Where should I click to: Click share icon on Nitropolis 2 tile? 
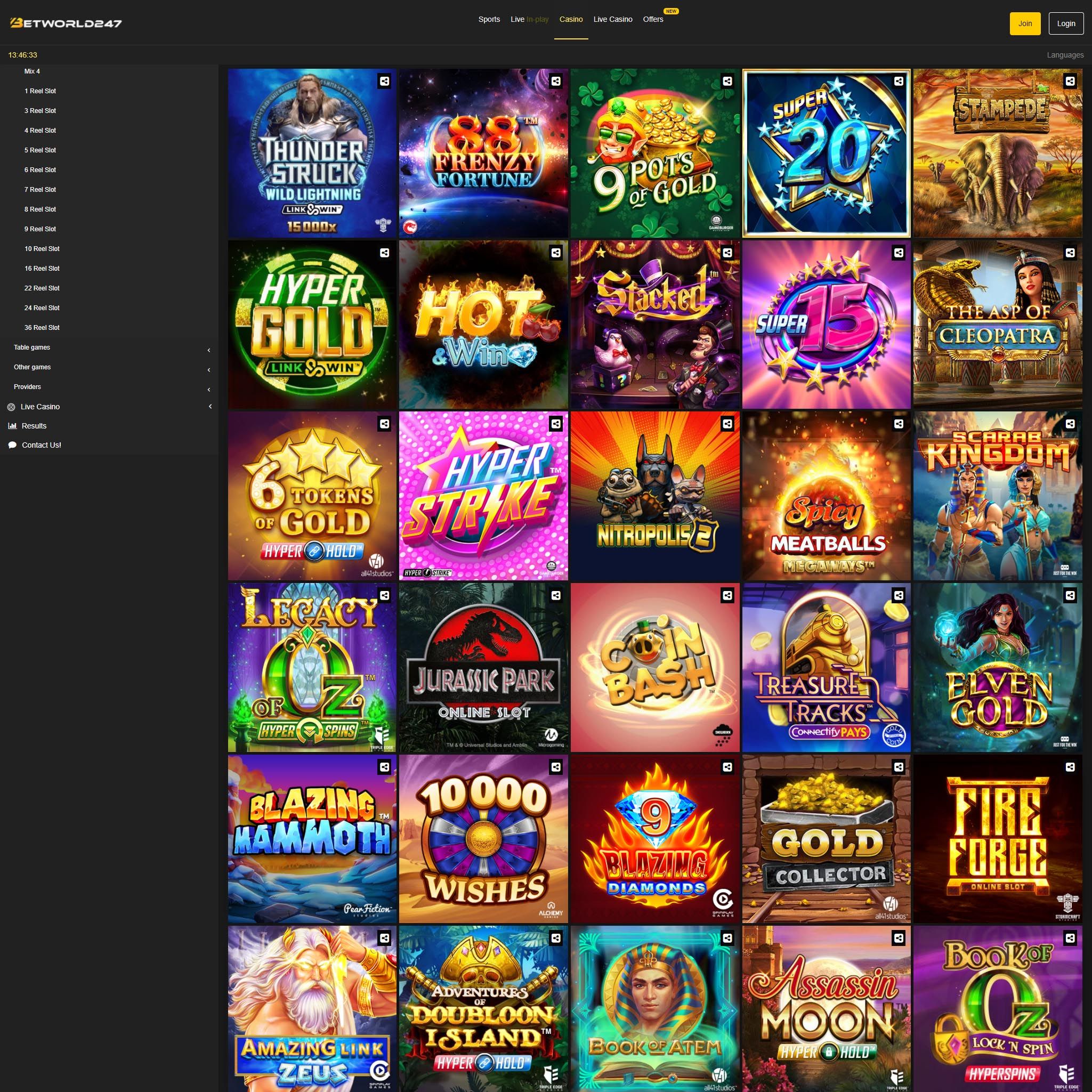click(727, 424)
